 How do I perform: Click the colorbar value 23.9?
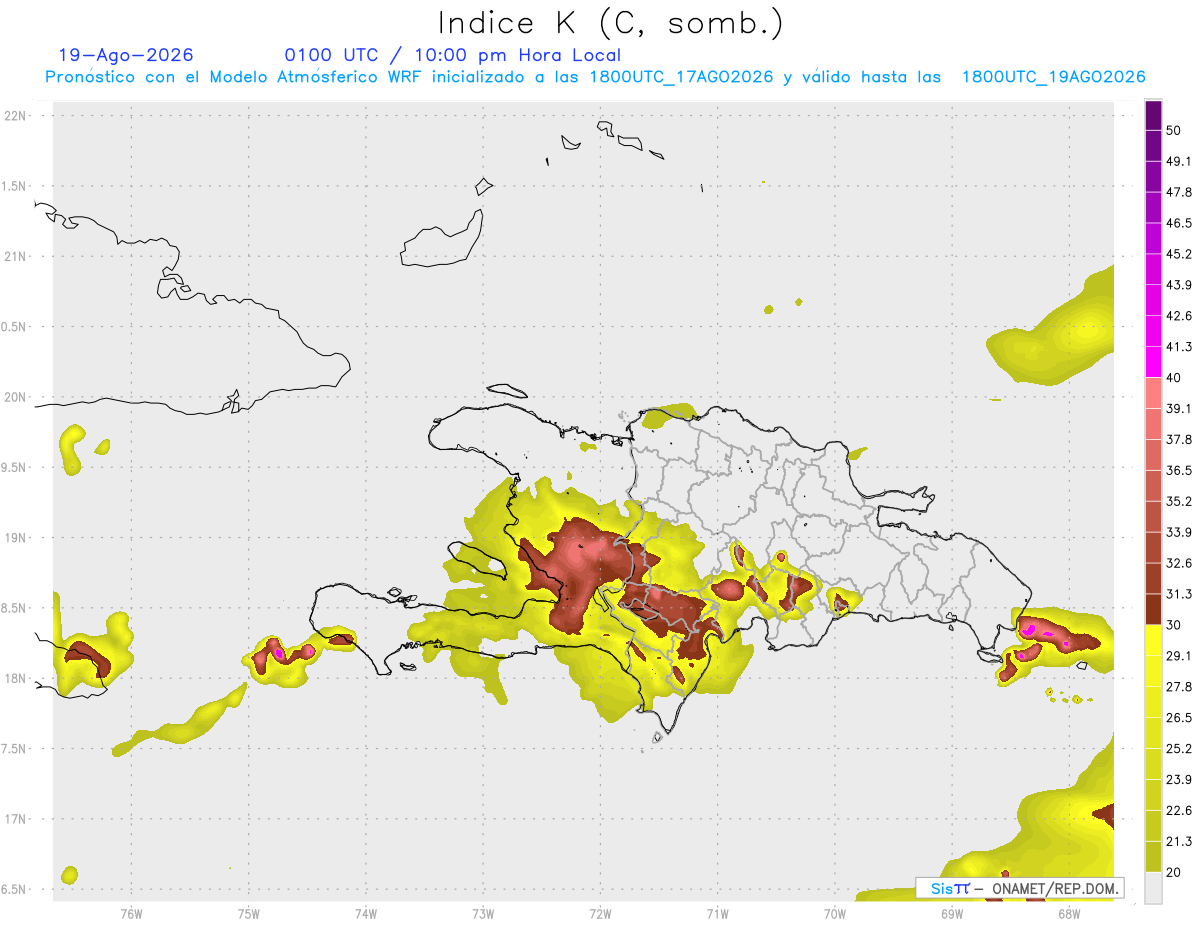pos(1179,780)
